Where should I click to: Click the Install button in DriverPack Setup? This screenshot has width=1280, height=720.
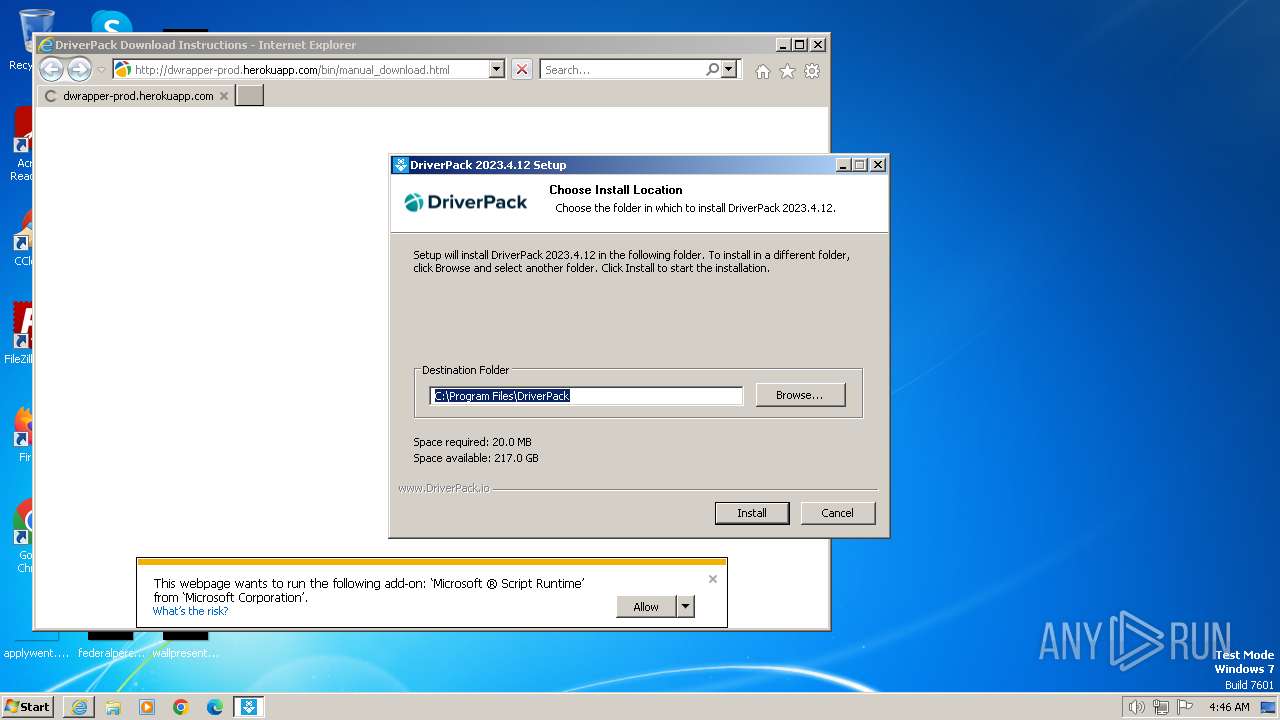[x=752, y=513]
